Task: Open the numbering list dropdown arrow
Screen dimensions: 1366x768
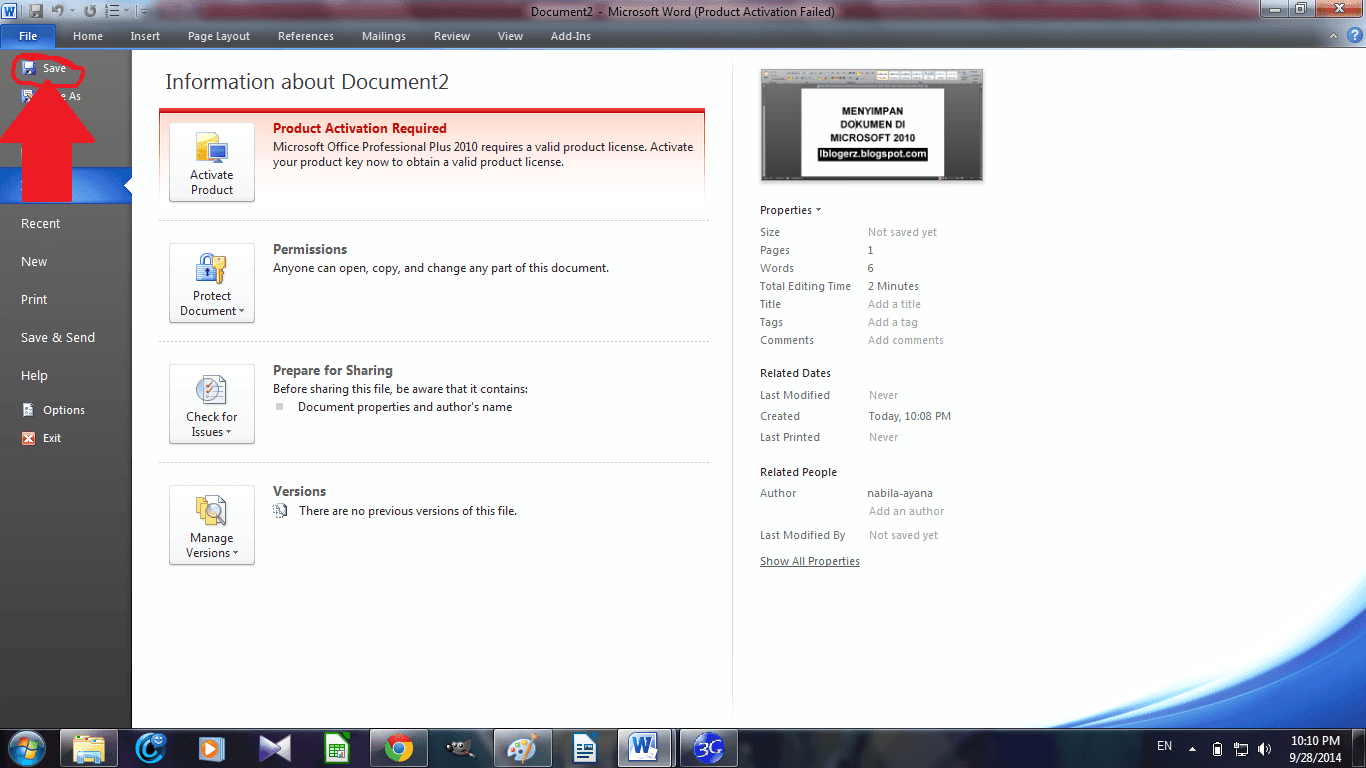Action: coord(127,12)
